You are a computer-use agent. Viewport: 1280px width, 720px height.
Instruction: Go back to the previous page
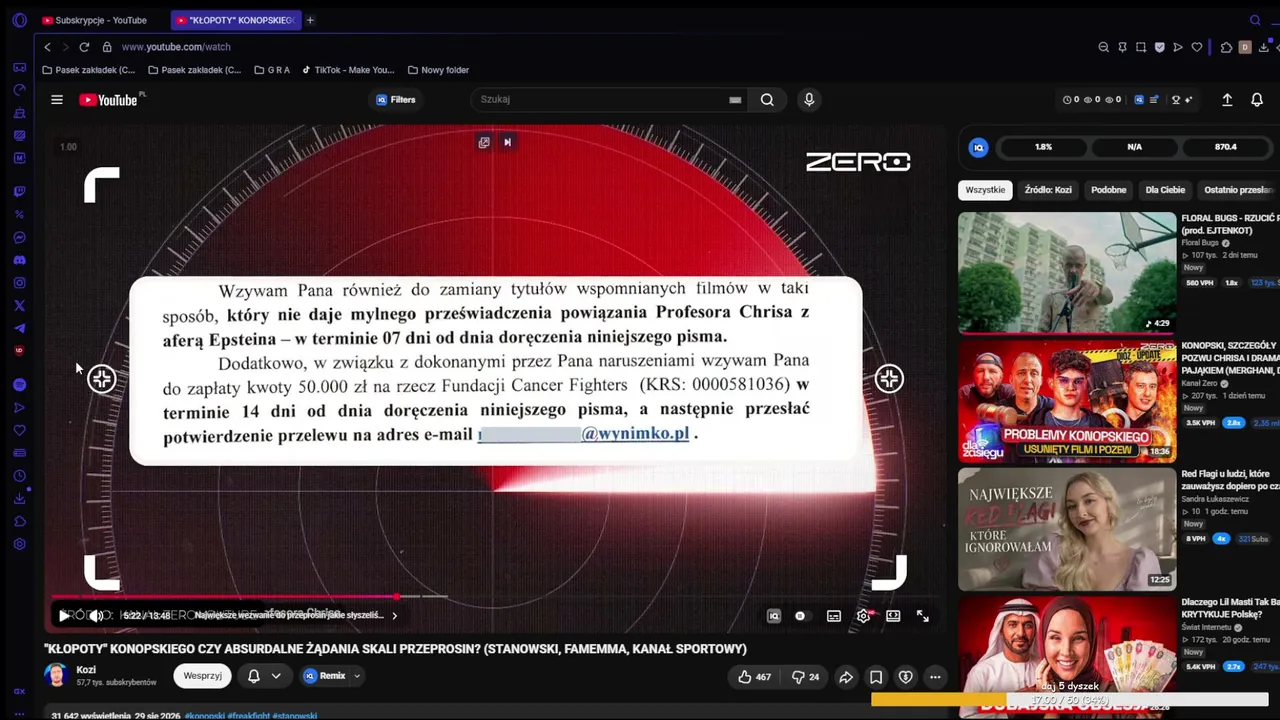(47, 47)
